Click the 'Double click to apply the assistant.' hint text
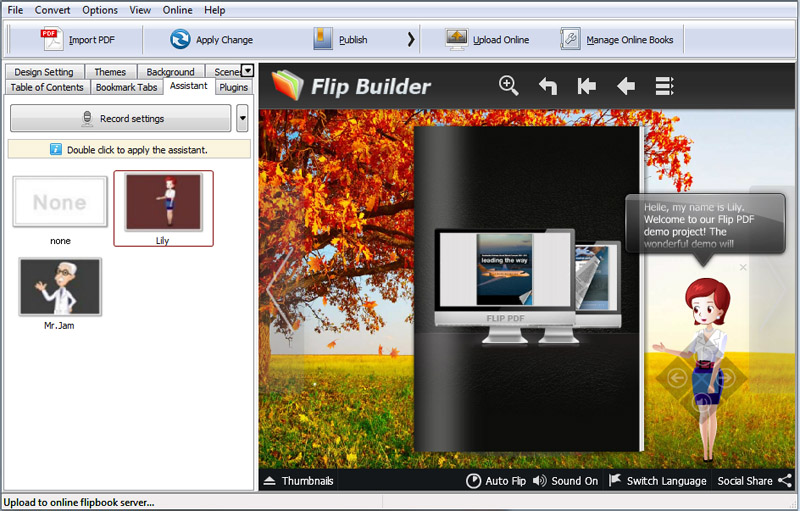Screen dimensions: 800x511 coord(137,150)
